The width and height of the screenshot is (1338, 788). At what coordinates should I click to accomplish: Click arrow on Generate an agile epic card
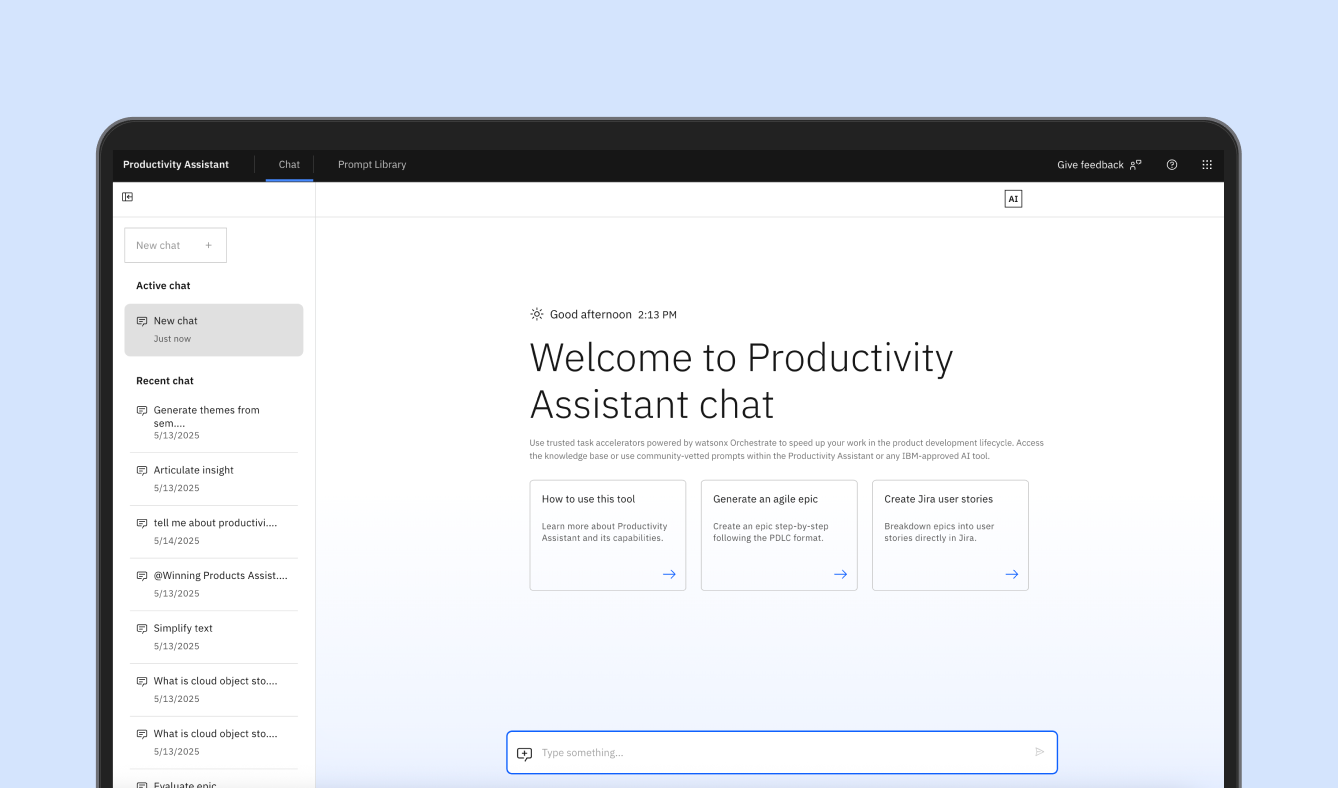pyautogui.click(x=840, y=574)
